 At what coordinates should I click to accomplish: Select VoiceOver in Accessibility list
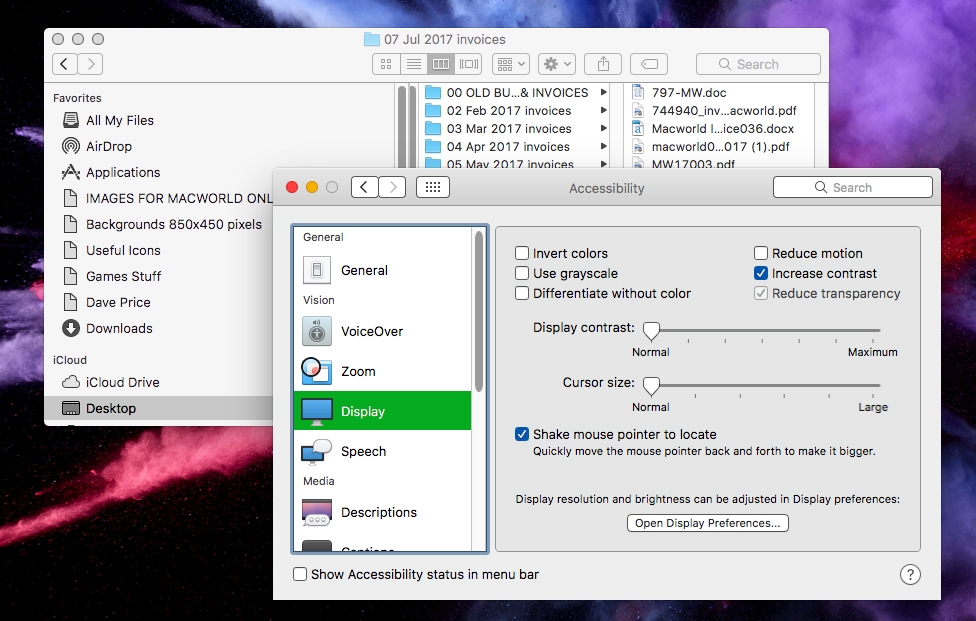371,331
